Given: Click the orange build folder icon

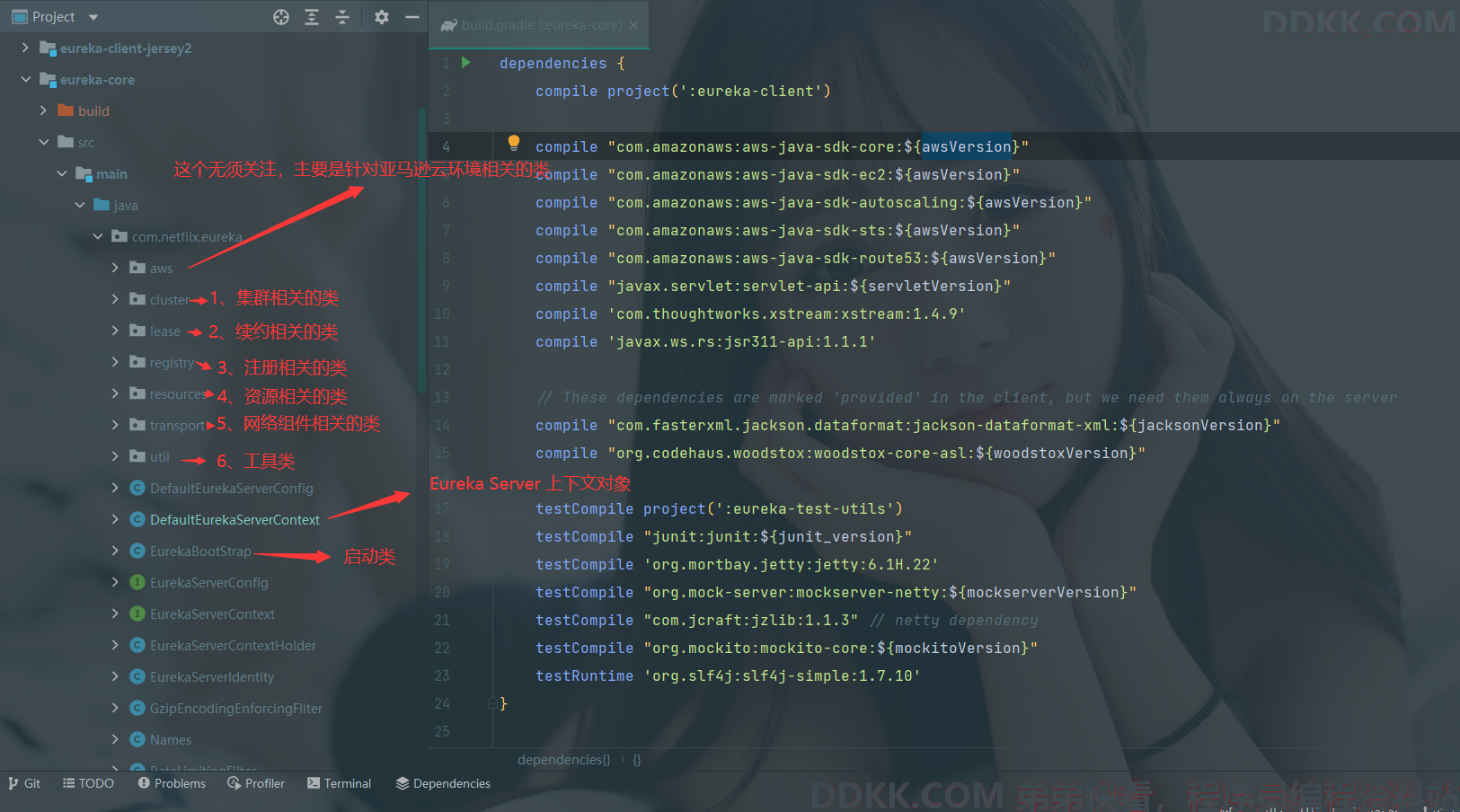Looking at the screenshot, I should coord(66,110).
